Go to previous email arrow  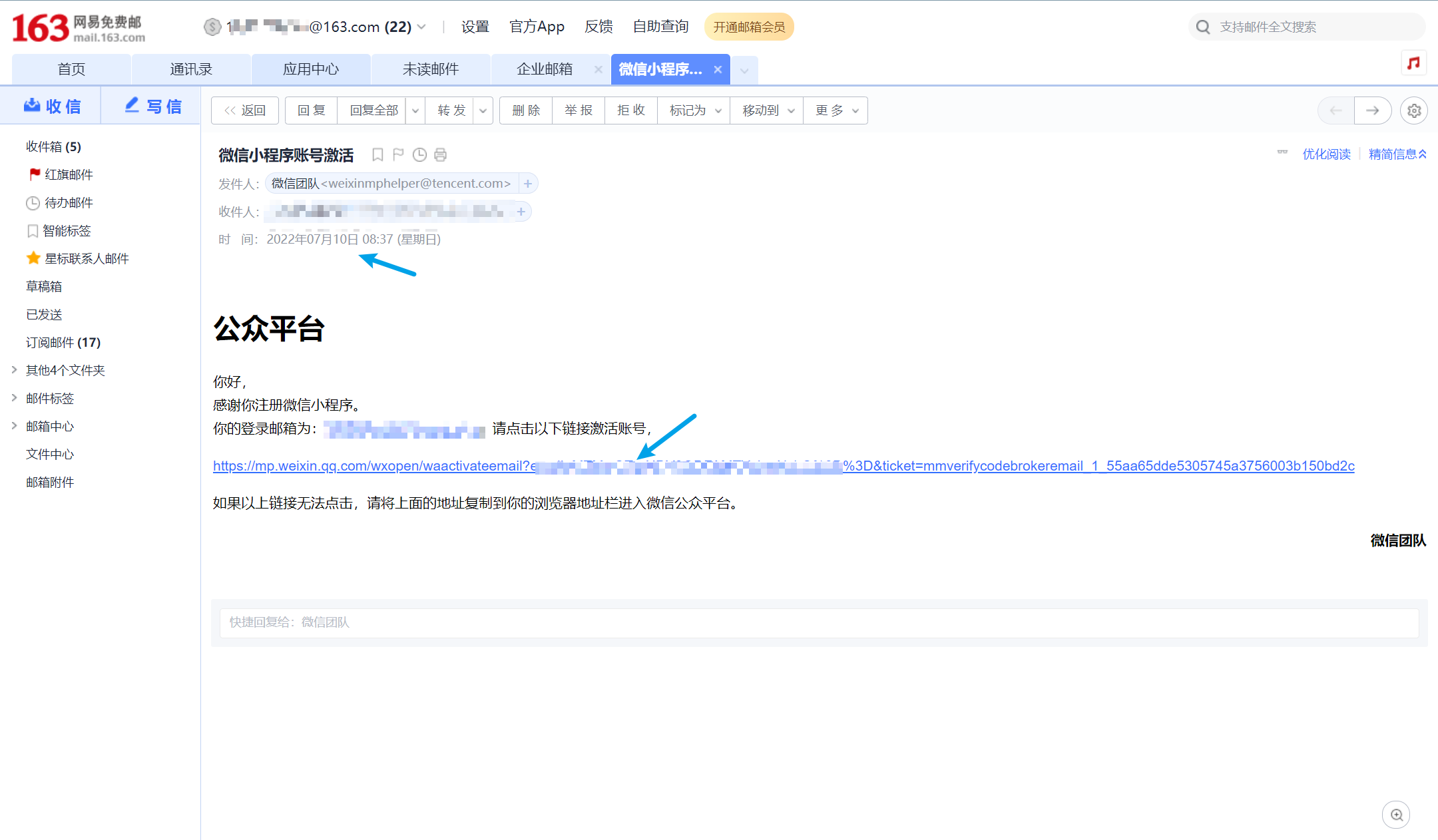1335,110
